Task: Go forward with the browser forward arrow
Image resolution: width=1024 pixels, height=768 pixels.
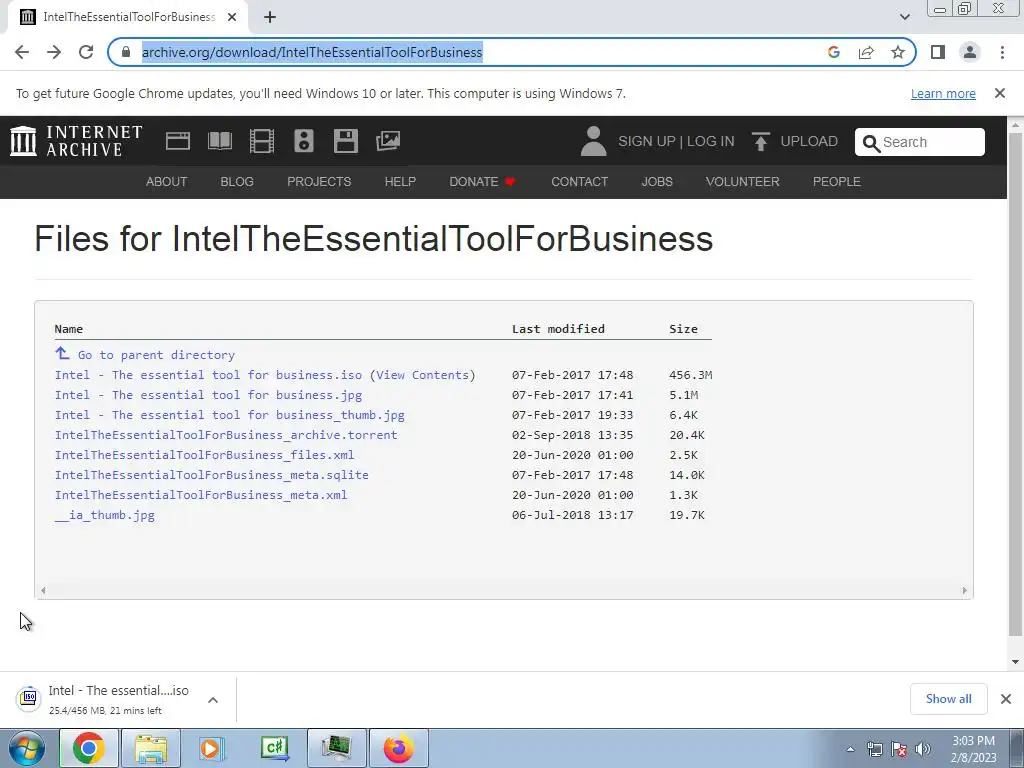Action: click(x=54, y=52)
